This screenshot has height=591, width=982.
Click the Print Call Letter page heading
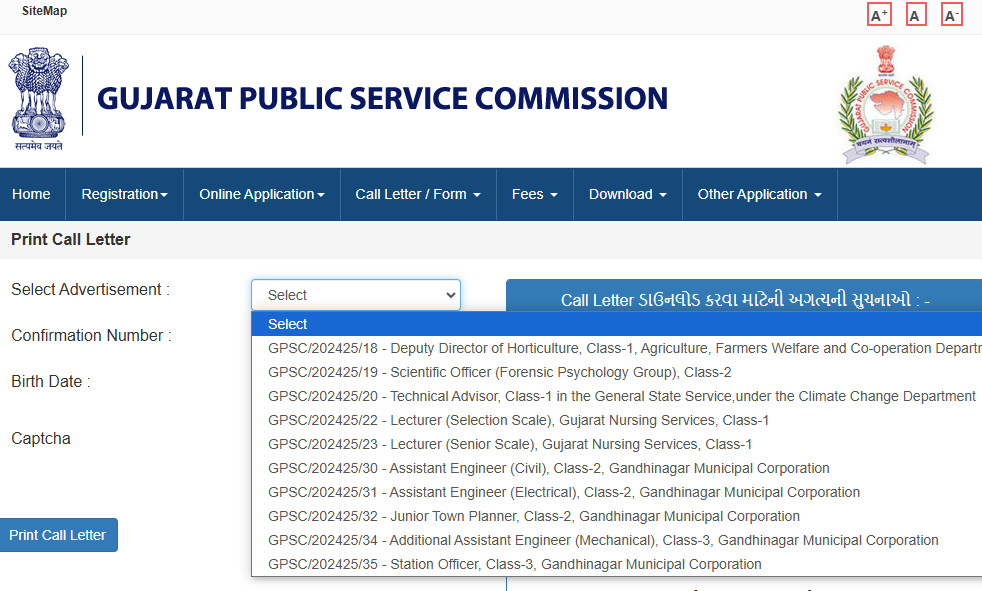pos(71,239)
